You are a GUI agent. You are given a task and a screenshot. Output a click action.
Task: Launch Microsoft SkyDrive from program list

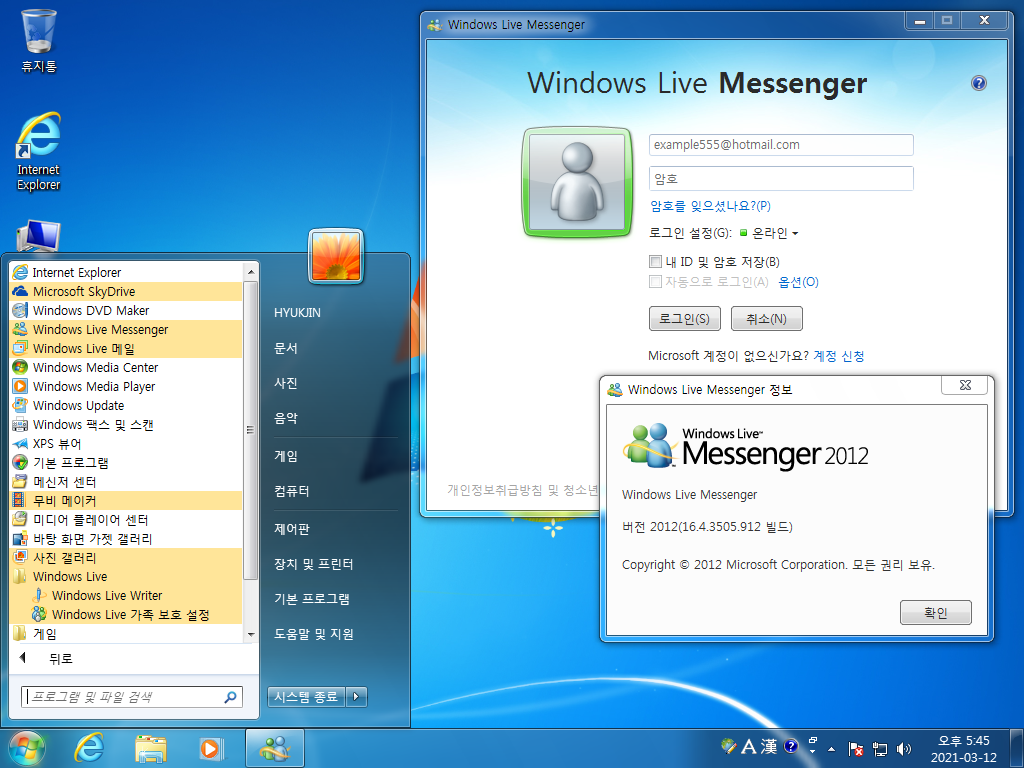(127, 291)
